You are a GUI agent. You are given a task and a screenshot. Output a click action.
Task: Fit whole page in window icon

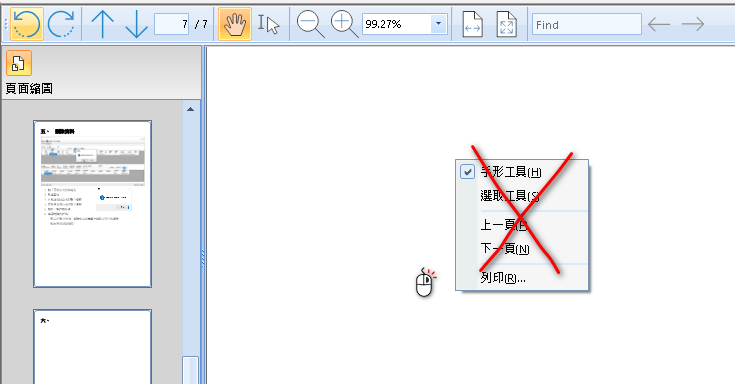tap(506, 24)
